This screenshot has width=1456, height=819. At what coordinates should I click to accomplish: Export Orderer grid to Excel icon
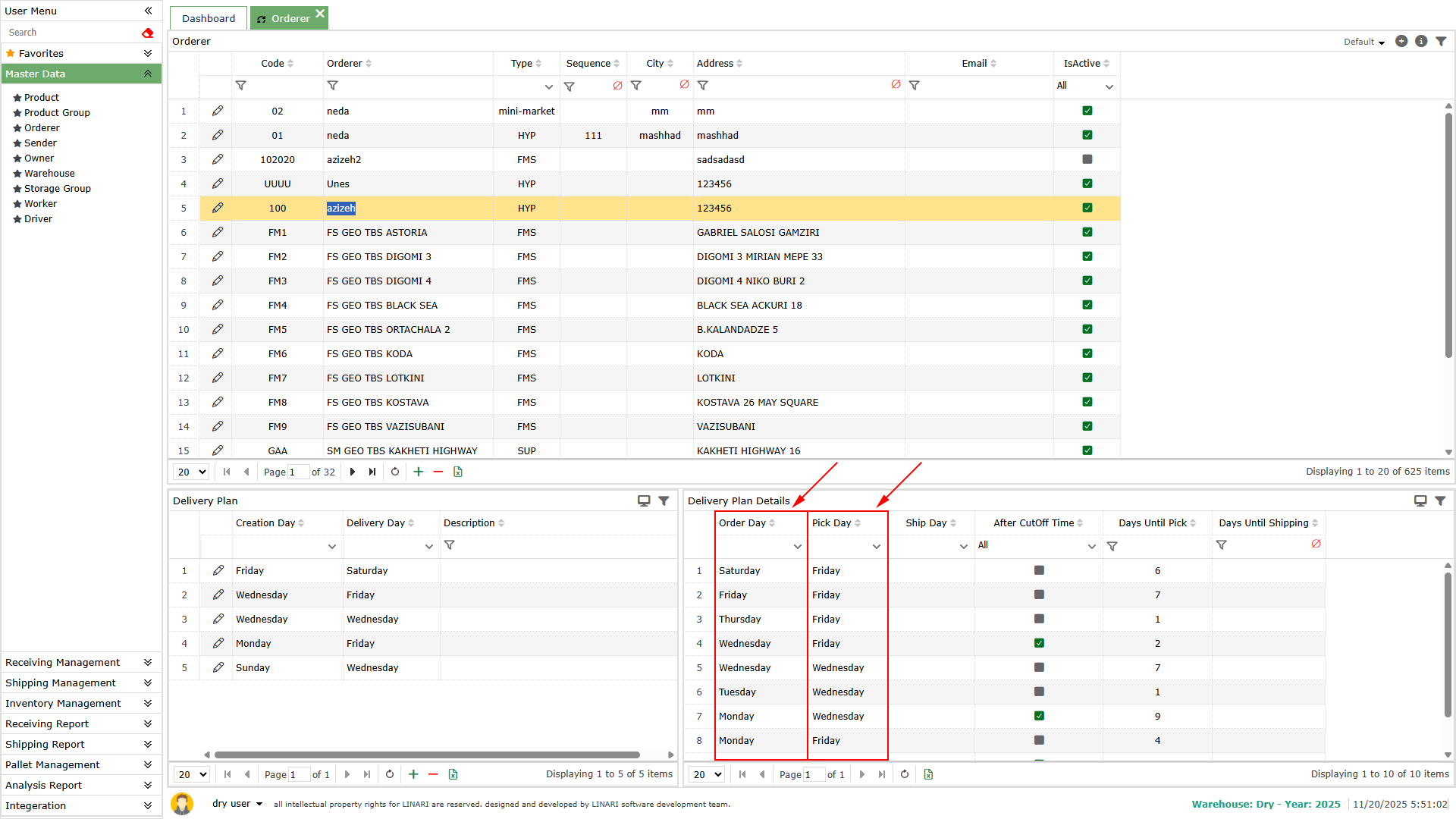coord(458,472)
